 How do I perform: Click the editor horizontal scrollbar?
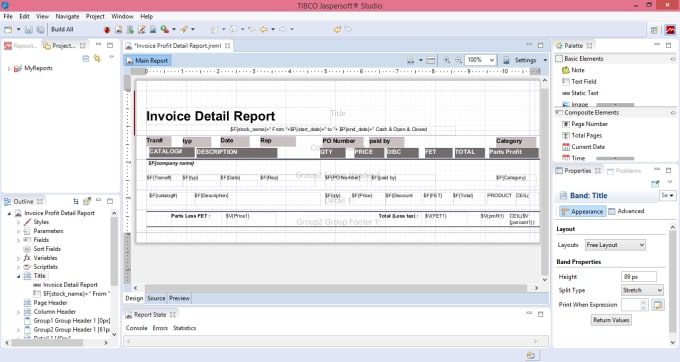336,288
